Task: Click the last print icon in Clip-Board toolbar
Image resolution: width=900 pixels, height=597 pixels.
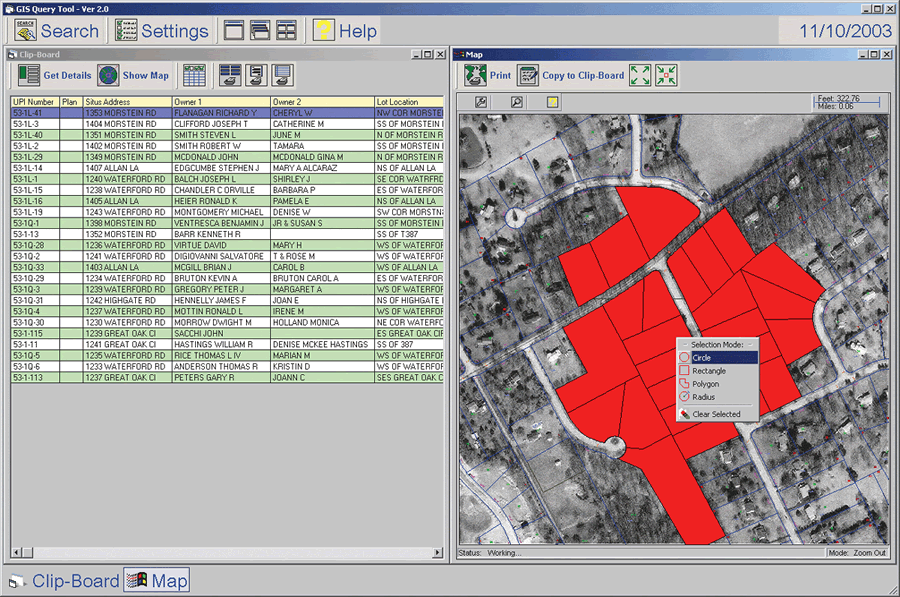Action: tap(283, 75)
